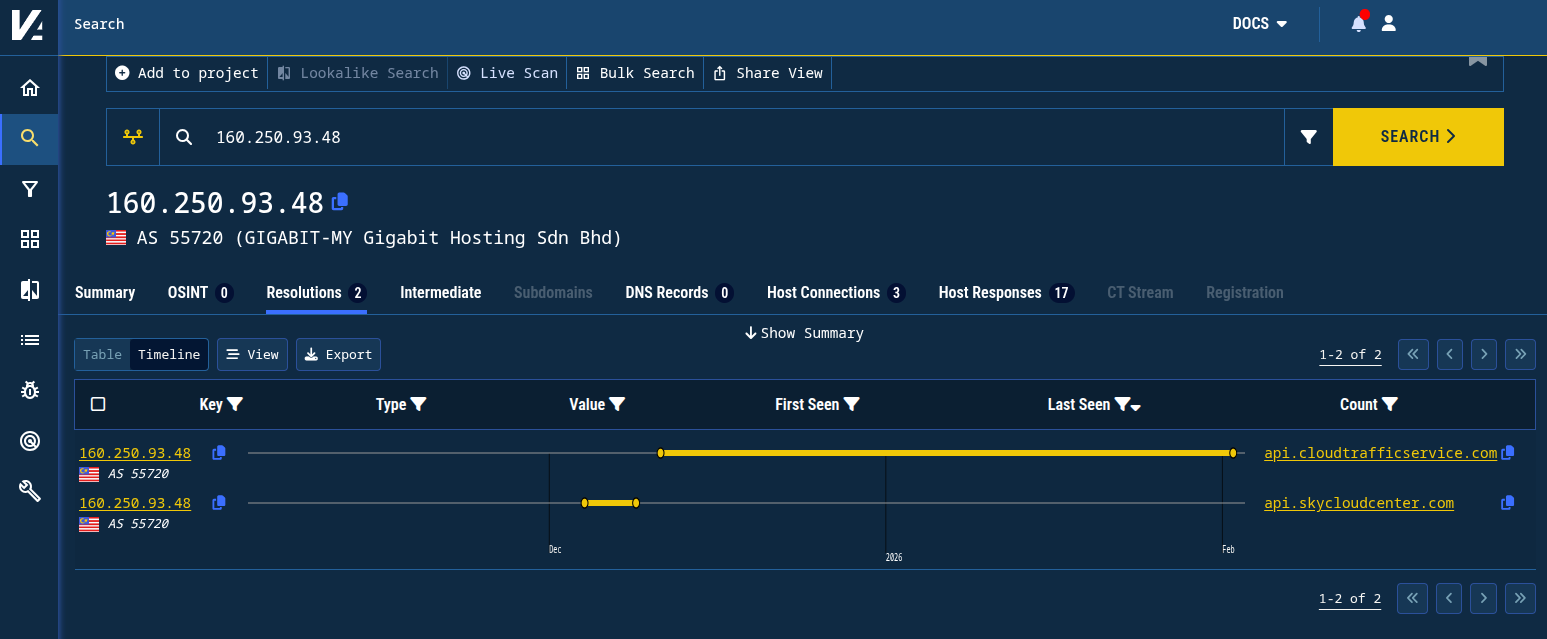Copy the IP address 160.250.93.48
Screen dimensions: 1547x639
pos(339,202)
